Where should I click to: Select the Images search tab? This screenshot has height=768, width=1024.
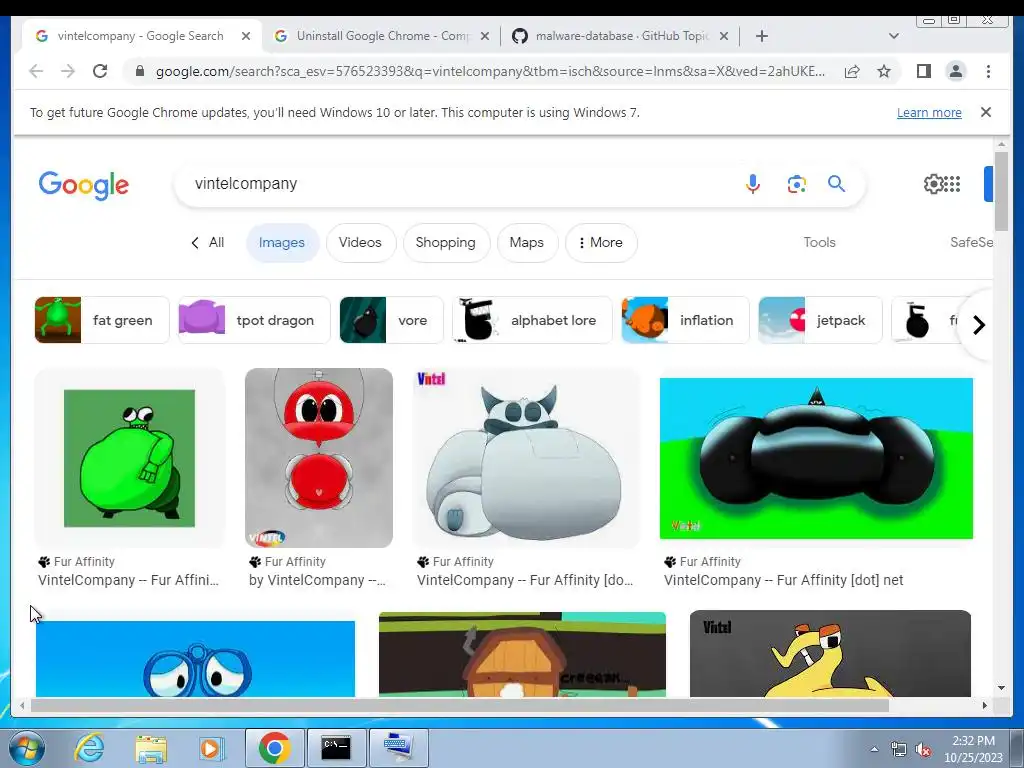[x=281, y=242]
